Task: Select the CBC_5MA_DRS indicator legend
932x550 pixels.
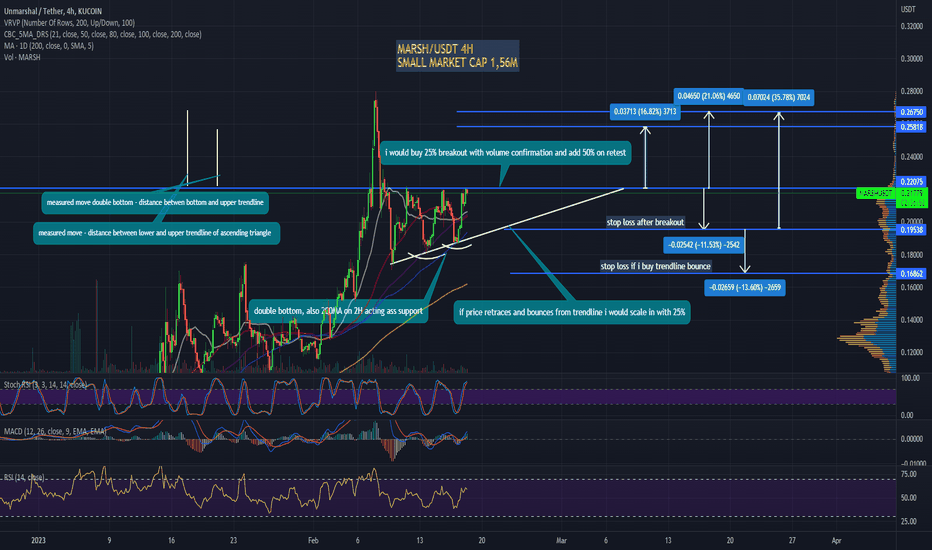Action: pos(103,34)
